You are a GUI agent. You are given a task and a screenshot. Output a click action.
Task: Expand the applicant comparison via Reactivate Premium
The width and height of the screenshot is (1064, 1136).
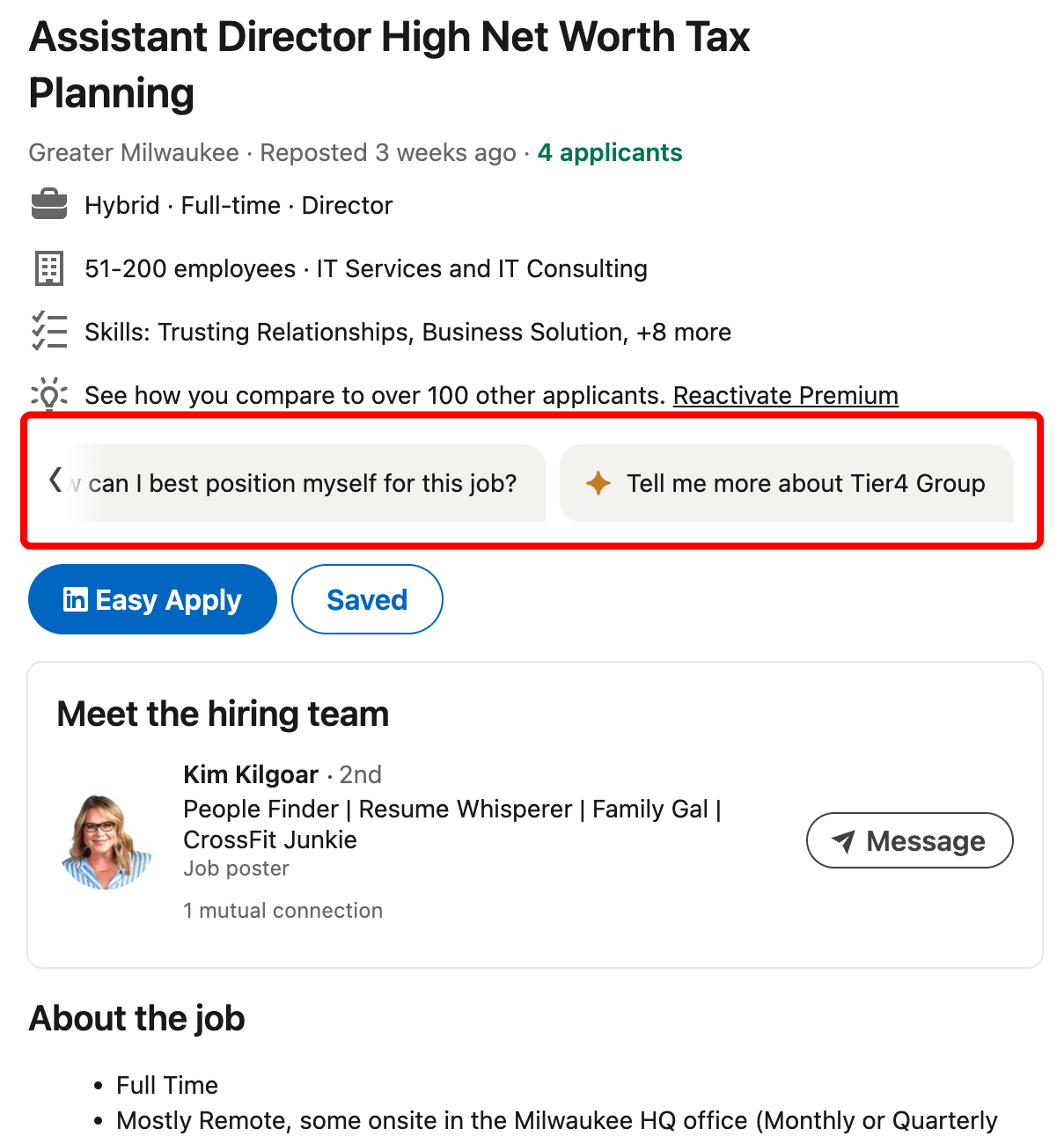click(785, 395)
